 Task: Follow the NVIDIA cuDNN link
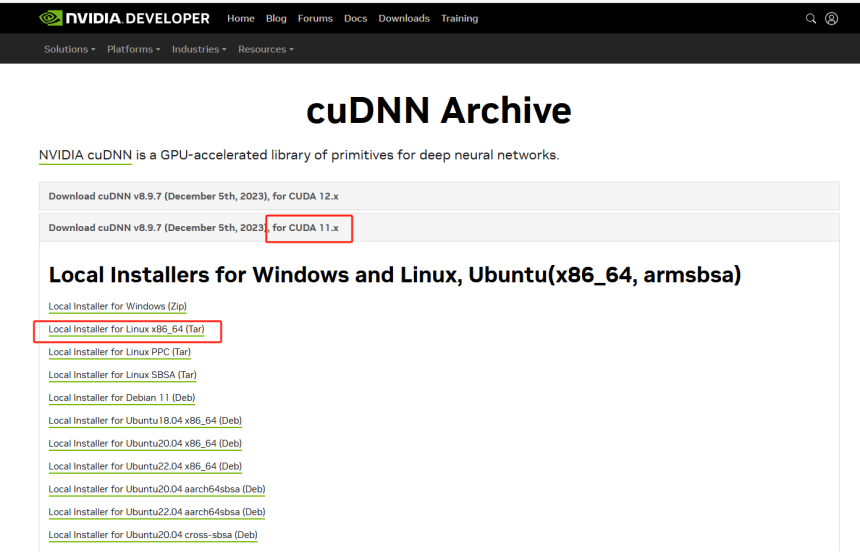point(86,155)
